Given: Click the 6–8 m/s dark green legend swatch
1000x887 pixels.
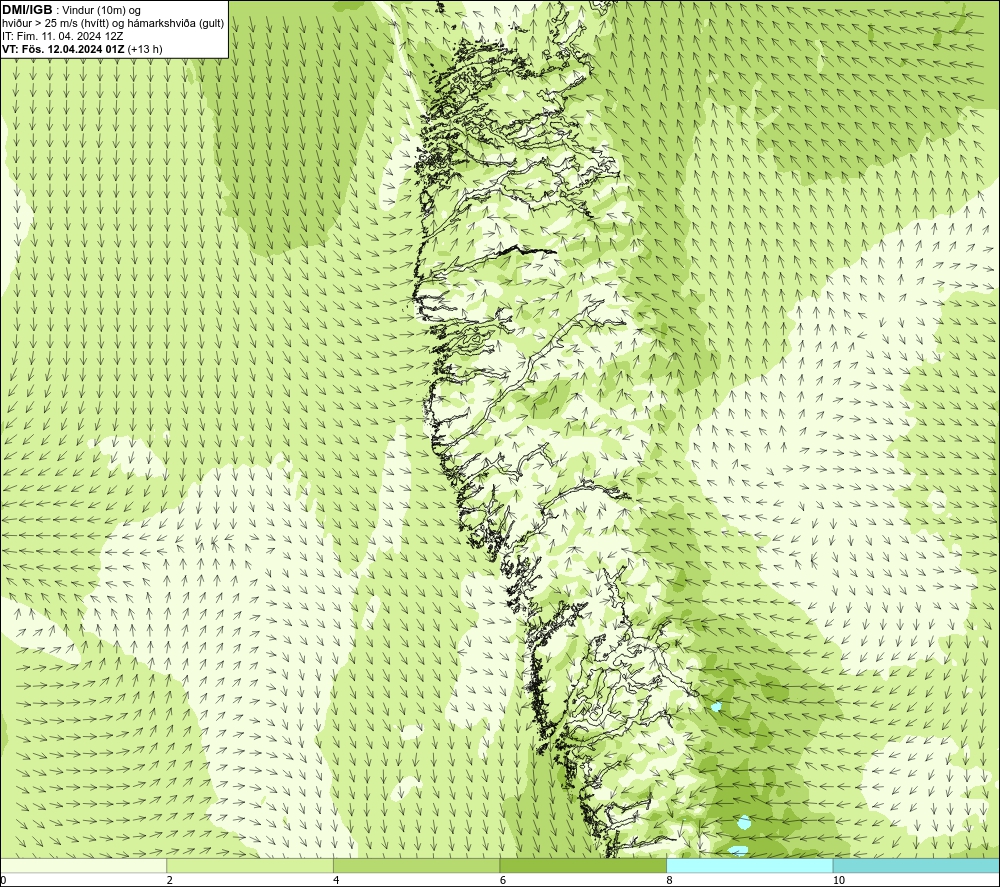Looking at the screenshot, I should (x=583, y=865).
